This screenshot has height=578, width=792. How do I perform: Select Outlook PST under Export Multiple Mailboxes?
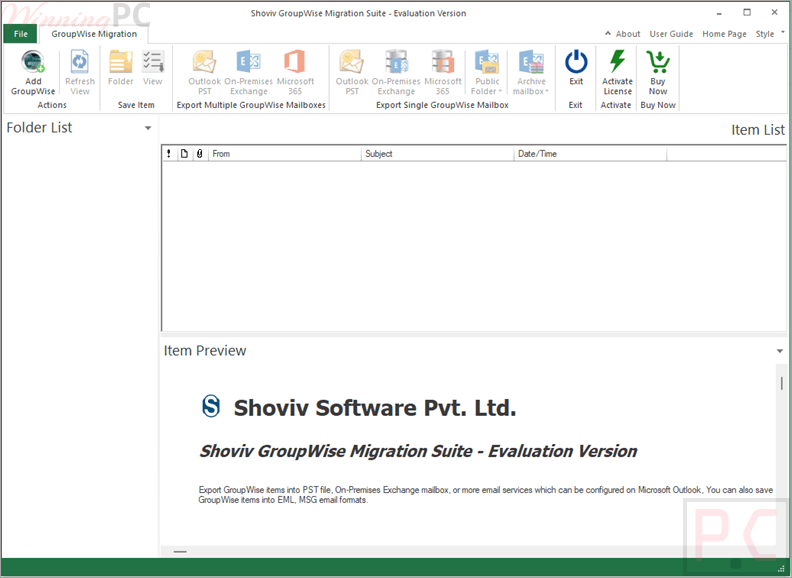coord(205,72)
